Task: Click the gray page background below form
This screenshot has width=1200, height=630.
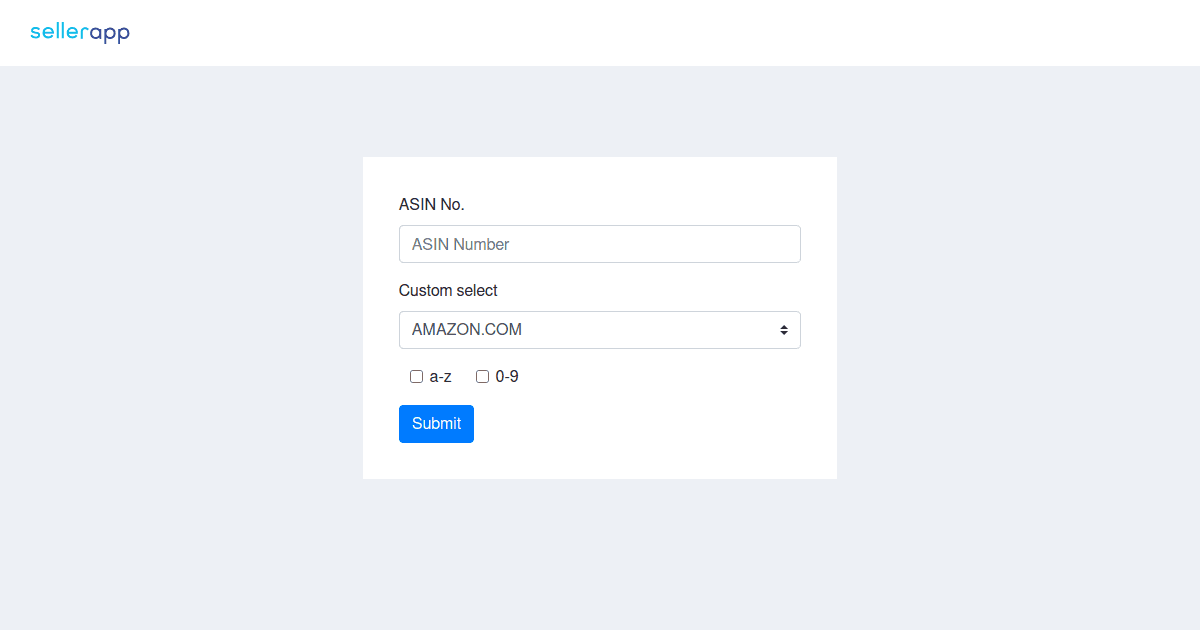Action: click(x=600, y=555)
